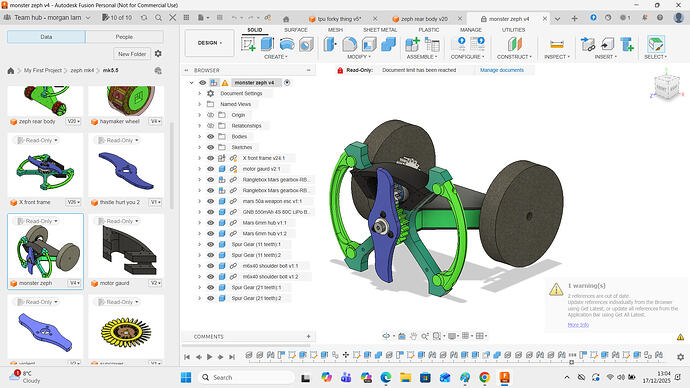Click the Select tool icon
The image size is (690, 388).
click(x=656, y=44)
